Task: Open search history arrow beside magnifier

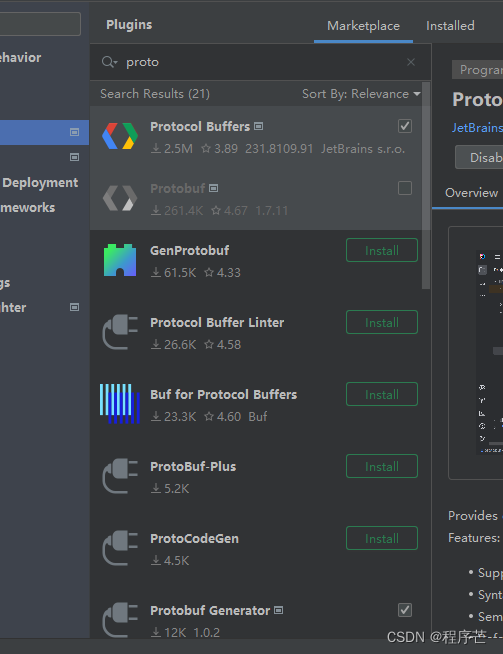Action: click(x=116, y=63)
